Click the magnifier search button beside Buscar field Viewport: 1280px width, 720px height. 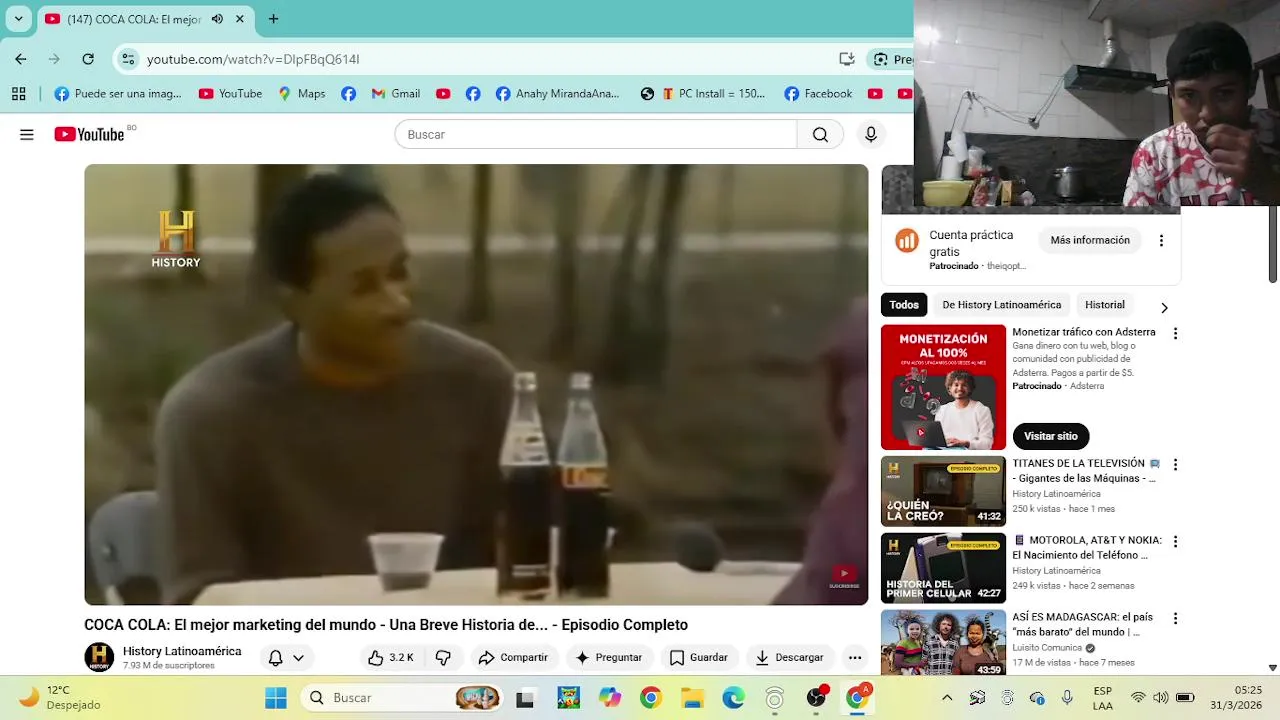pos(820,134)
